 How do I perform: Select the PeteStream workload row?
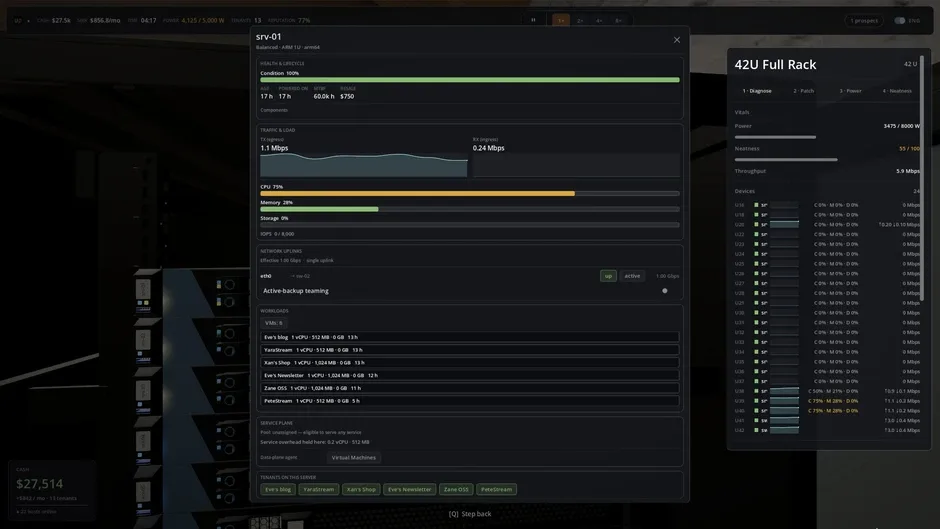coord(470,401)
